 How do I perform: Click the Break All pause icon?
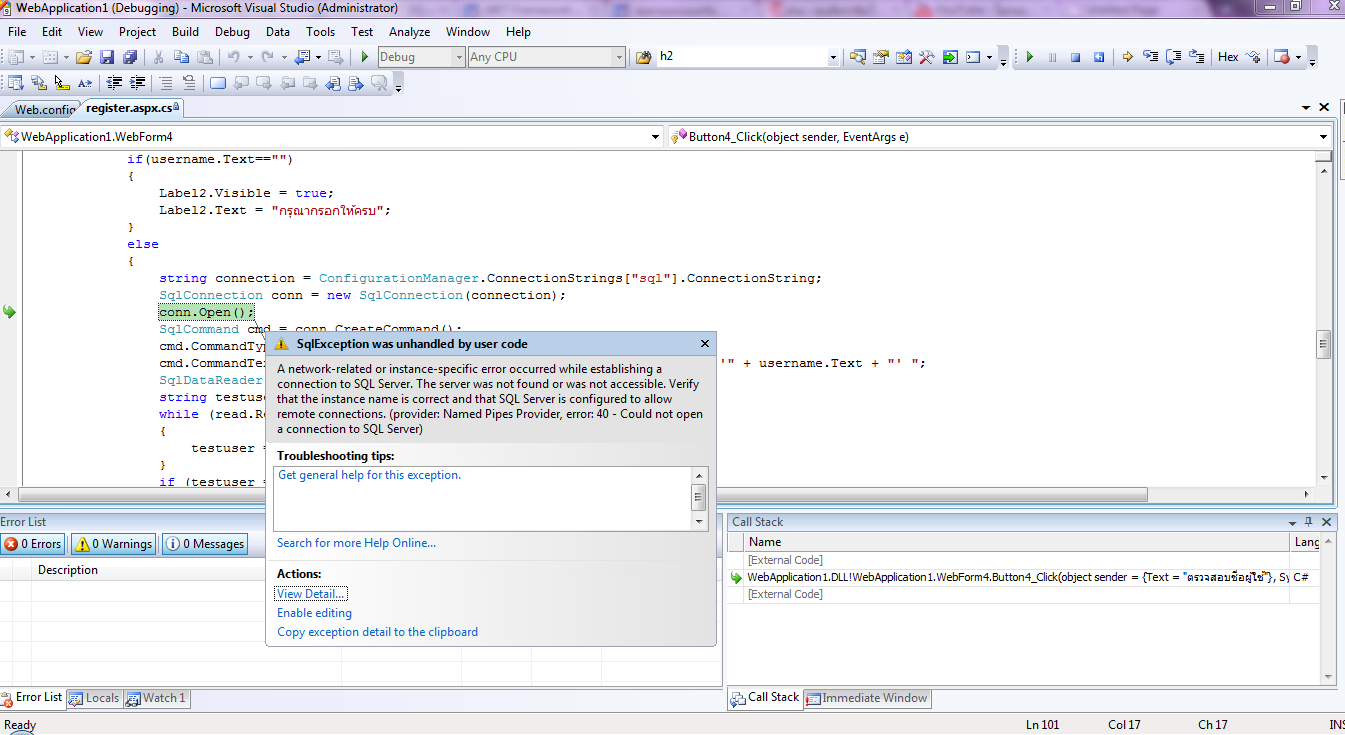coord(1052,57)
